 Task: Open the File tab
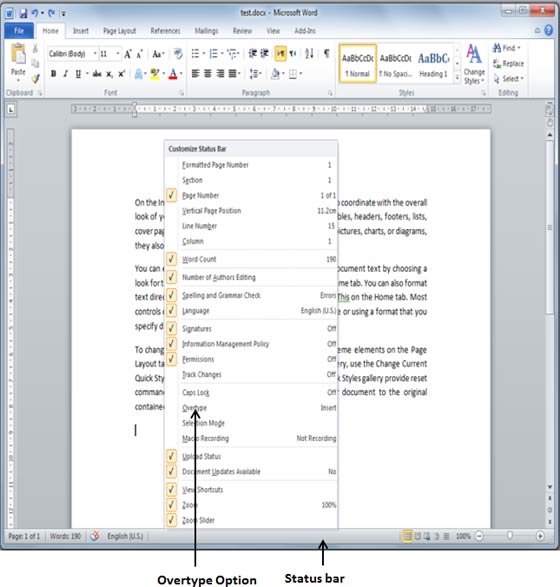[19, 31]
